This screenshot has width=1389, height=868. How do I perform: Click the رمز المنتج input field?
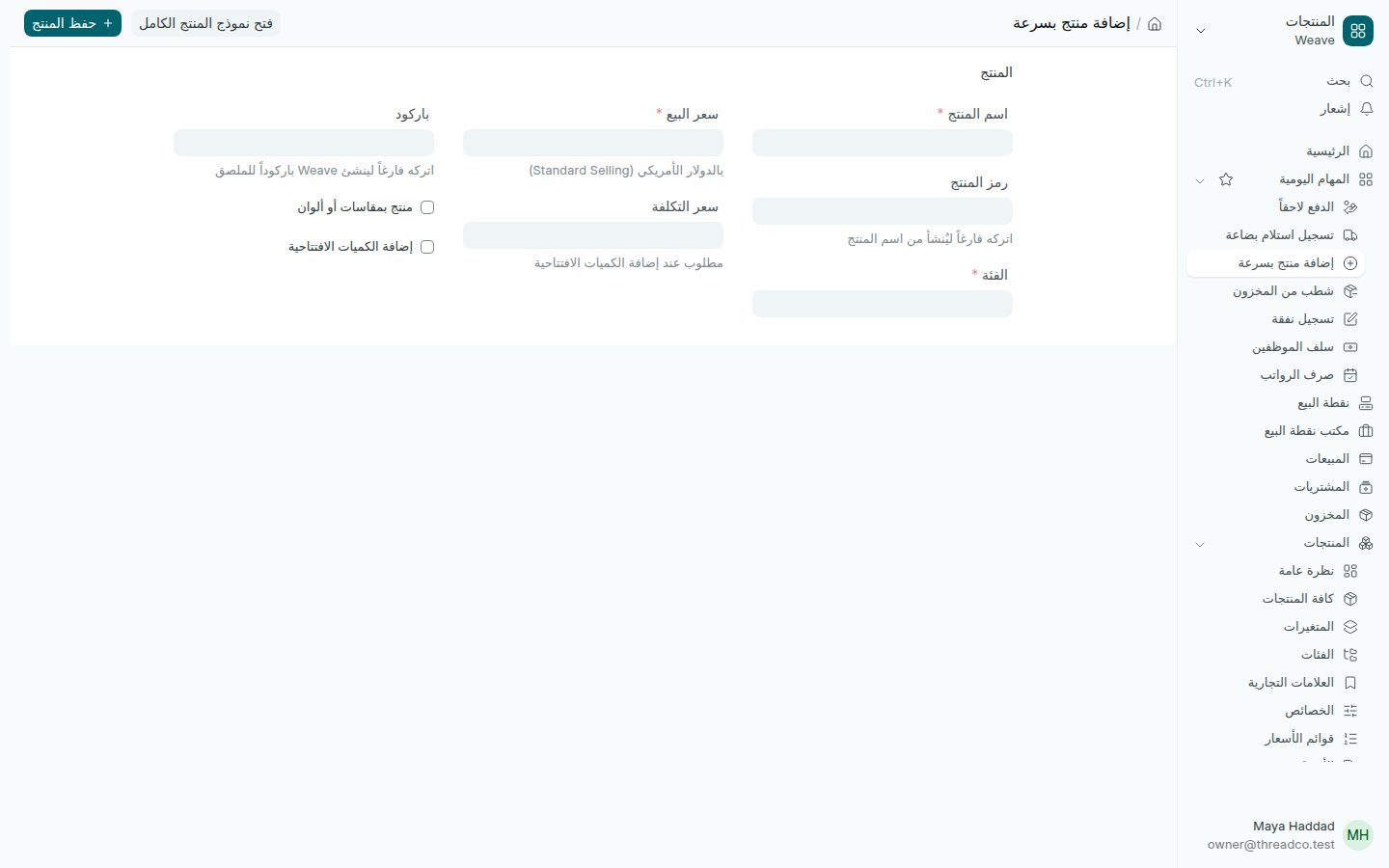[x=883, y=211]
